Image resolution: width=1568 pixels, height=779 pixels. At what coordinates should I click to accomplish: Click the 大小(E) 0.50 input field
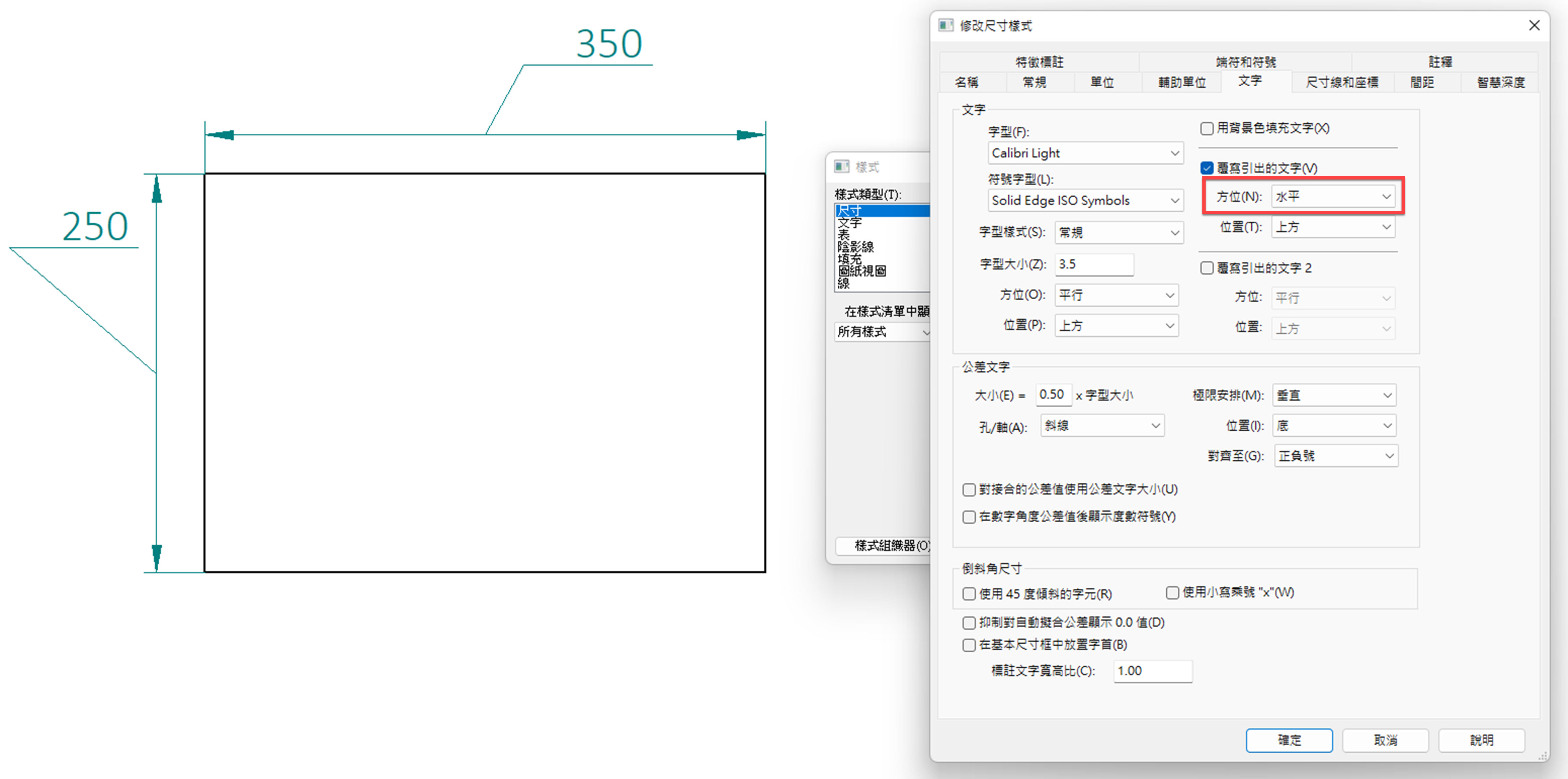[1053, 395]
